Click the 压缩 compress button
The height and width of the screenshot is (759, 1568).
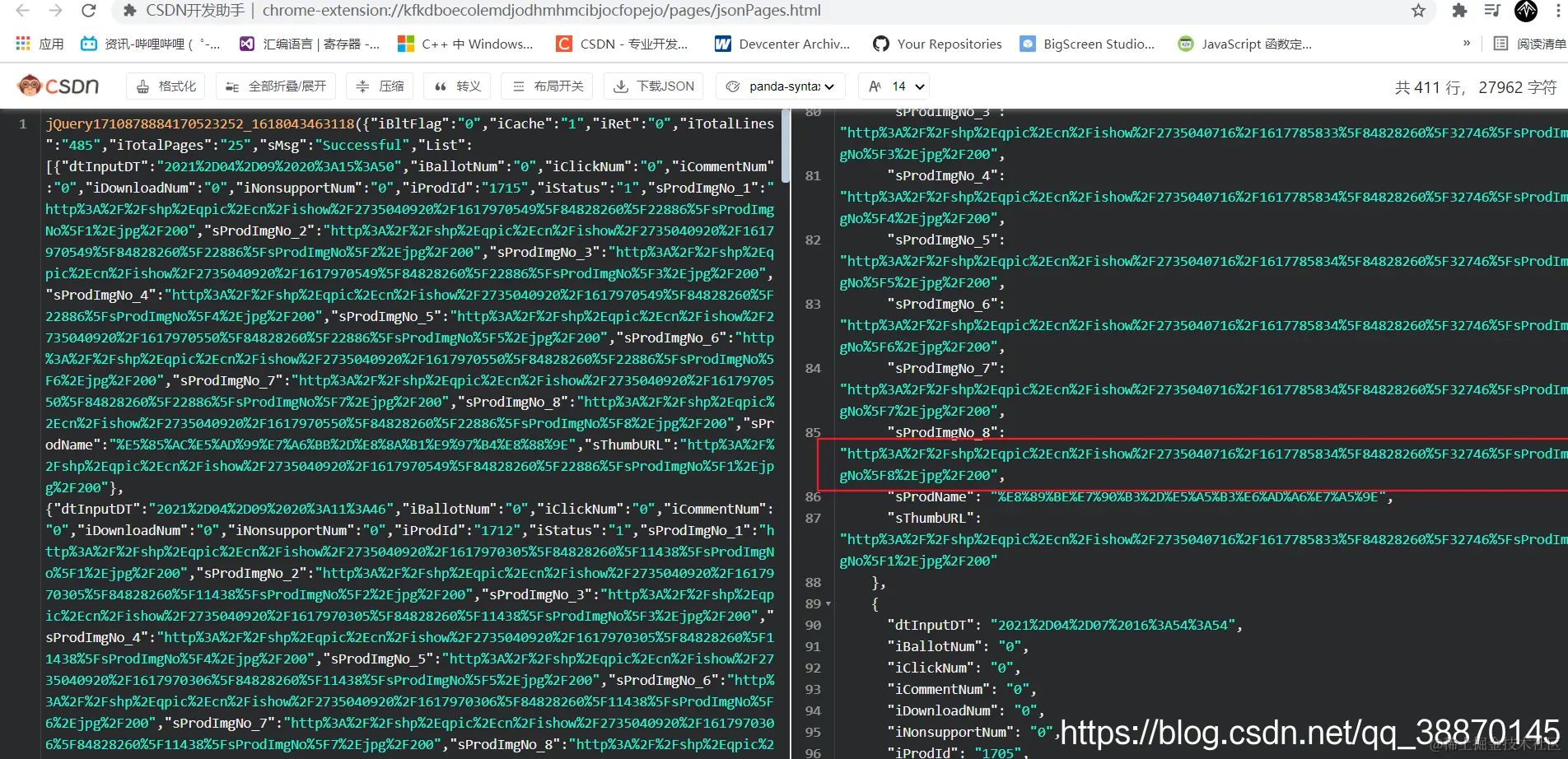click(380, 86)
